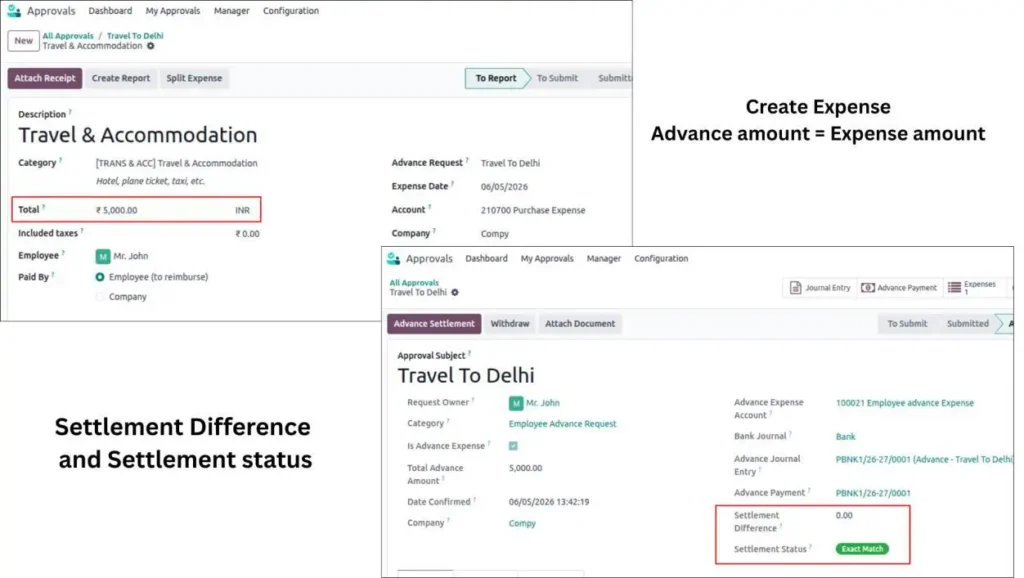Click the Advance Settlement button
1024x578 pixels.
pos(434,324)
